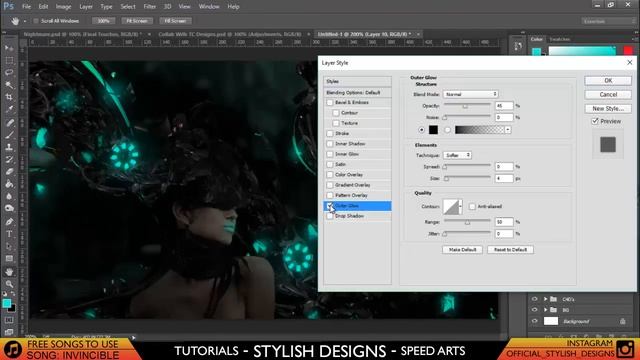The height and width of the screenshot is (360, 640).
Task: Select the Rectangle shape tool
Action: (x=9, y=259)
